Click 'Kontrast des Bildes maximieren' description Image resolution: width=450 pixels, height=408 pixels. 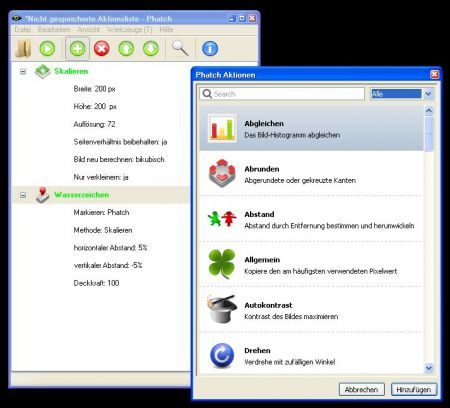pyautogui.click(x=291, y=316)
